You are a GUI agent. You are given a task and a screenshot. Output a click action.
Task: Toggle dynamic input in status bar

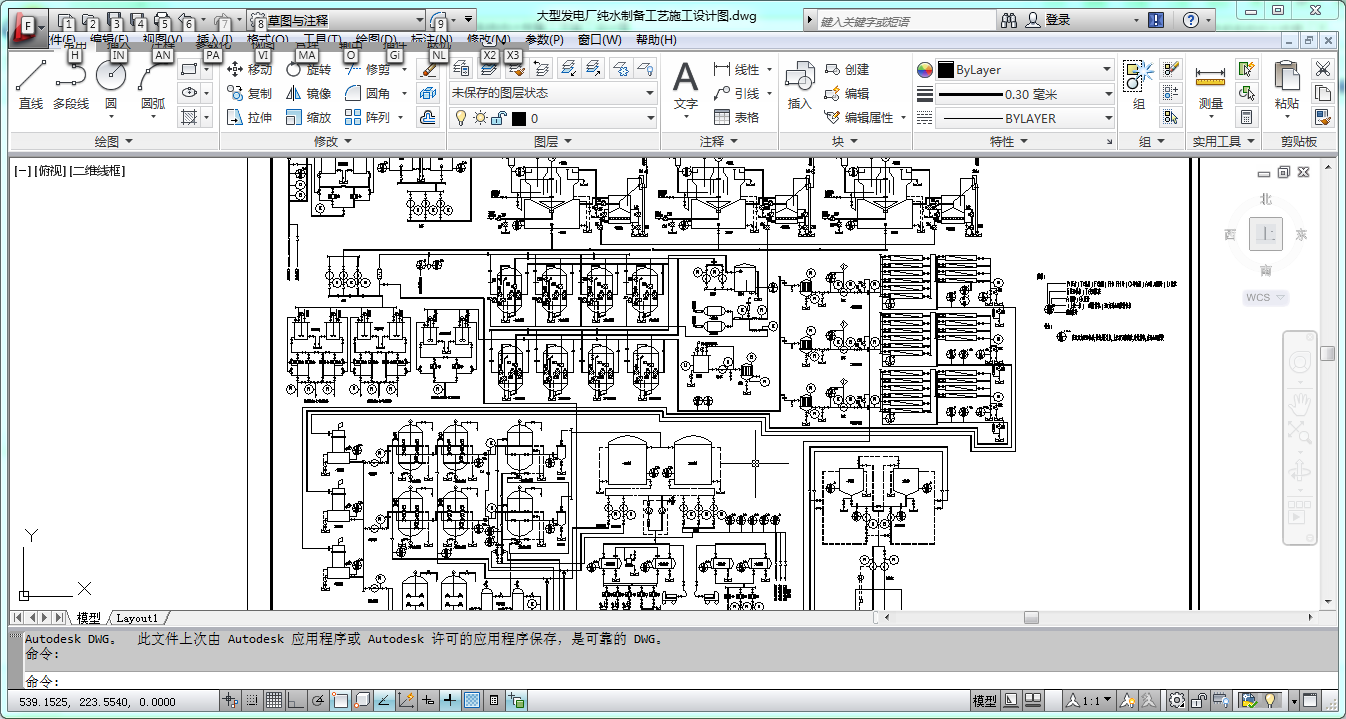[428, 701]
